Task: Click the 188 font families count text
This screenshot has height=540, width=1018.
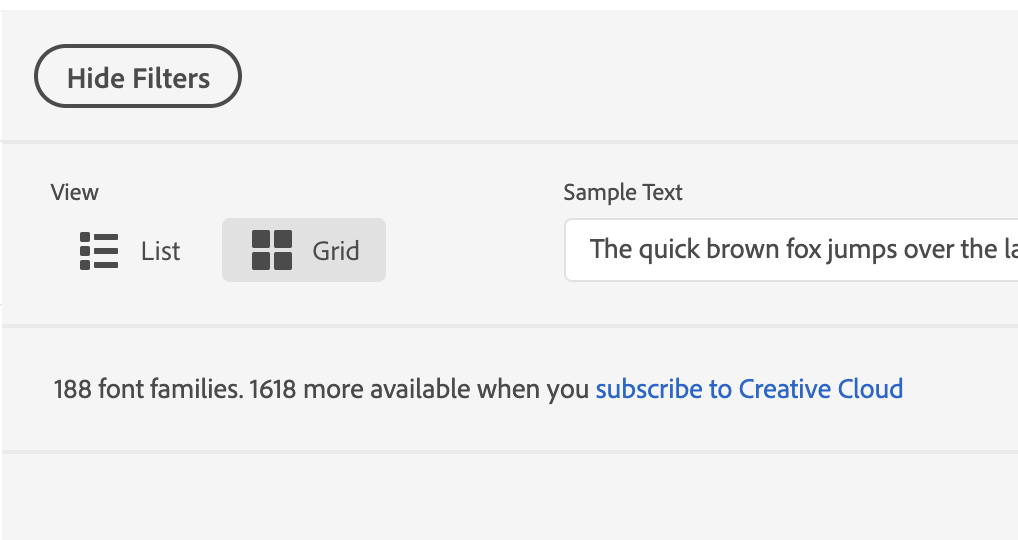Action: tap(149, 389)
